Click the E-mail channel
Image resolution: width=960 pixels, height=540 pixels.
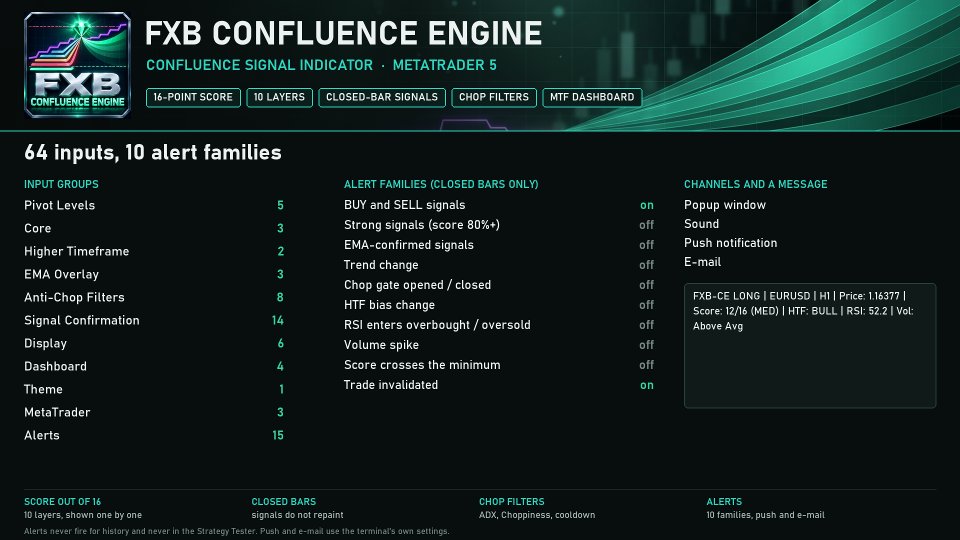click(x=702, y=262)
